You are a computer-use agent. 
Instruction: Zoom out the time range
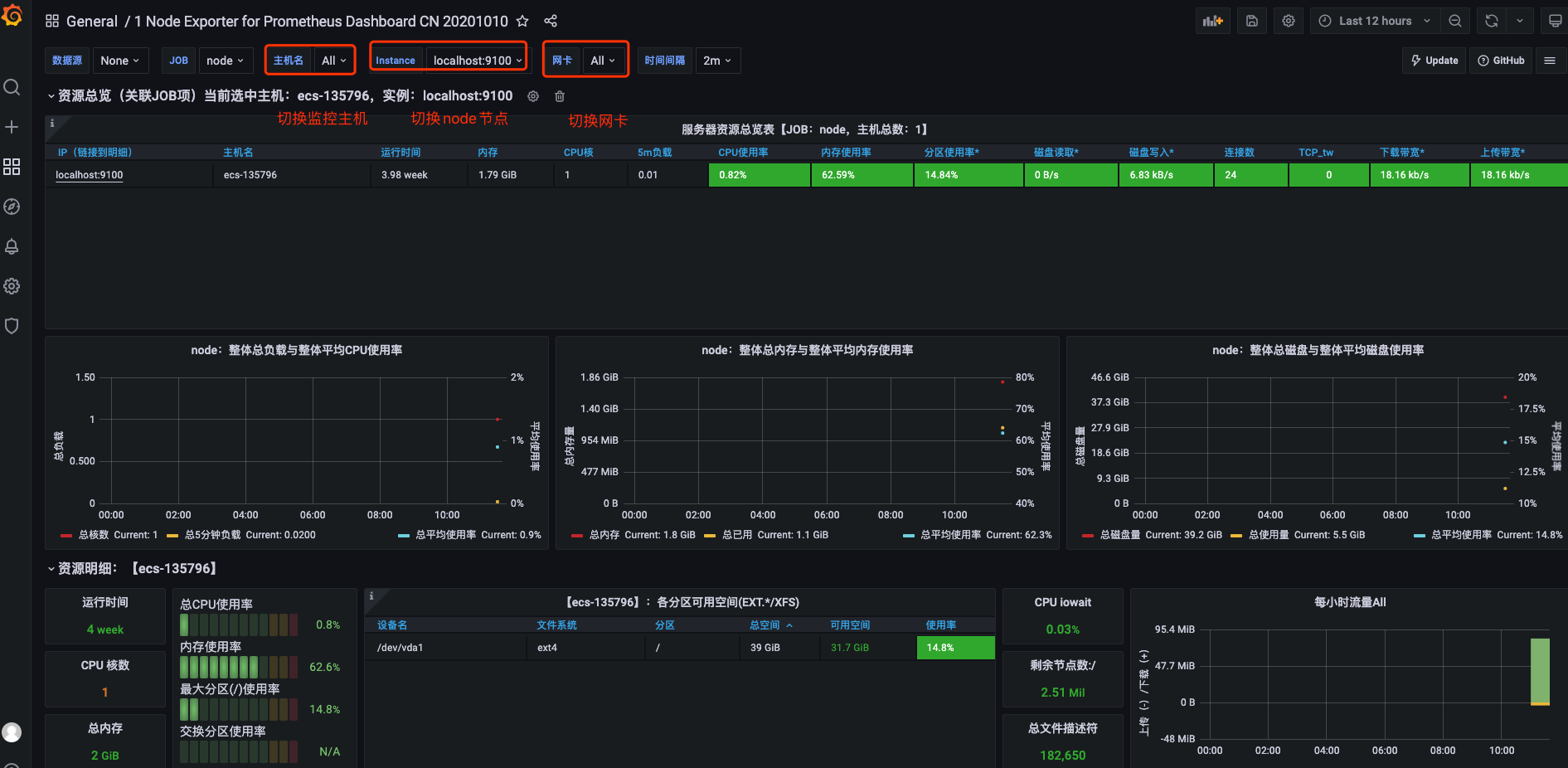click(1455, 21)
